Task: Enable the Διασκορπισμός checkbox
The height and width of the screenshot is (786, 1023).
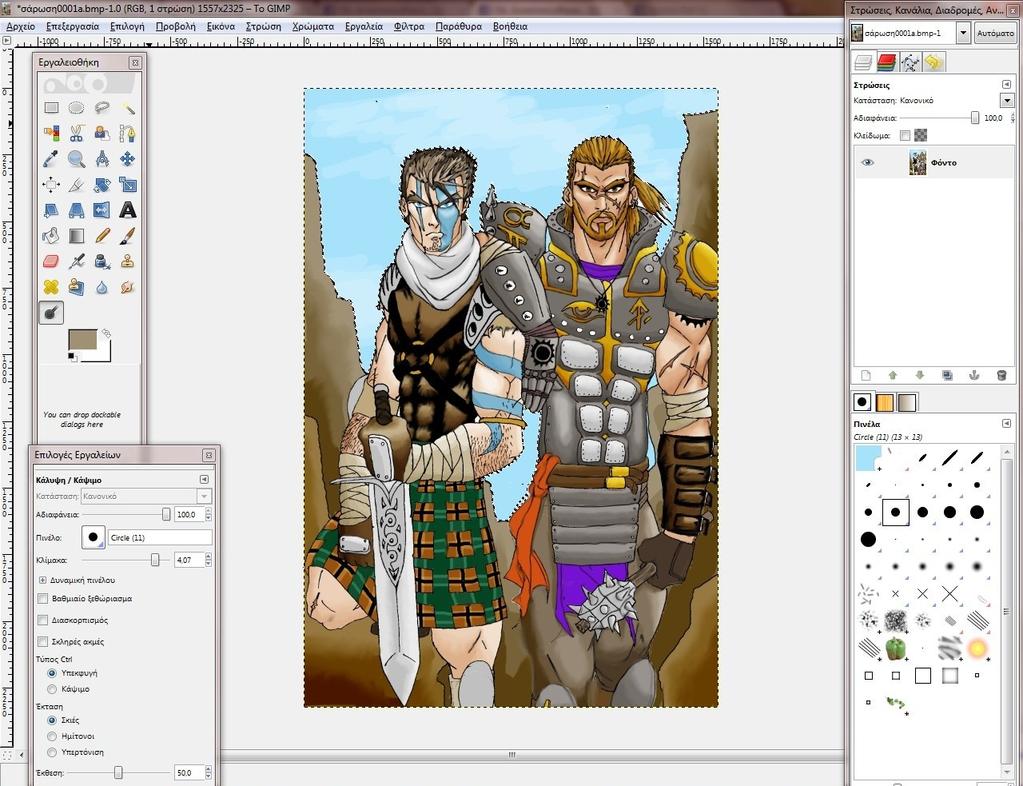Action: point(43,620)
